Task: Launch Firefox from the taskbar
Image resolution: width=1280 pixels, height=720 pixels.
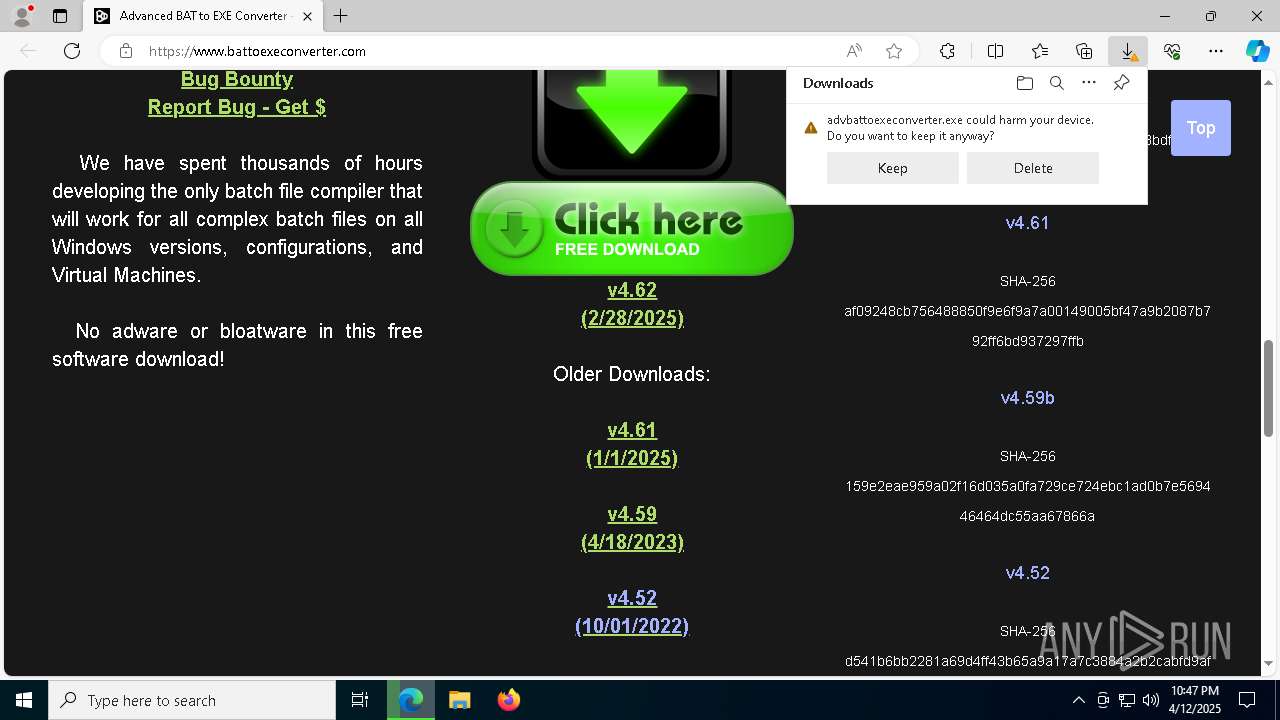Action: 509,700
